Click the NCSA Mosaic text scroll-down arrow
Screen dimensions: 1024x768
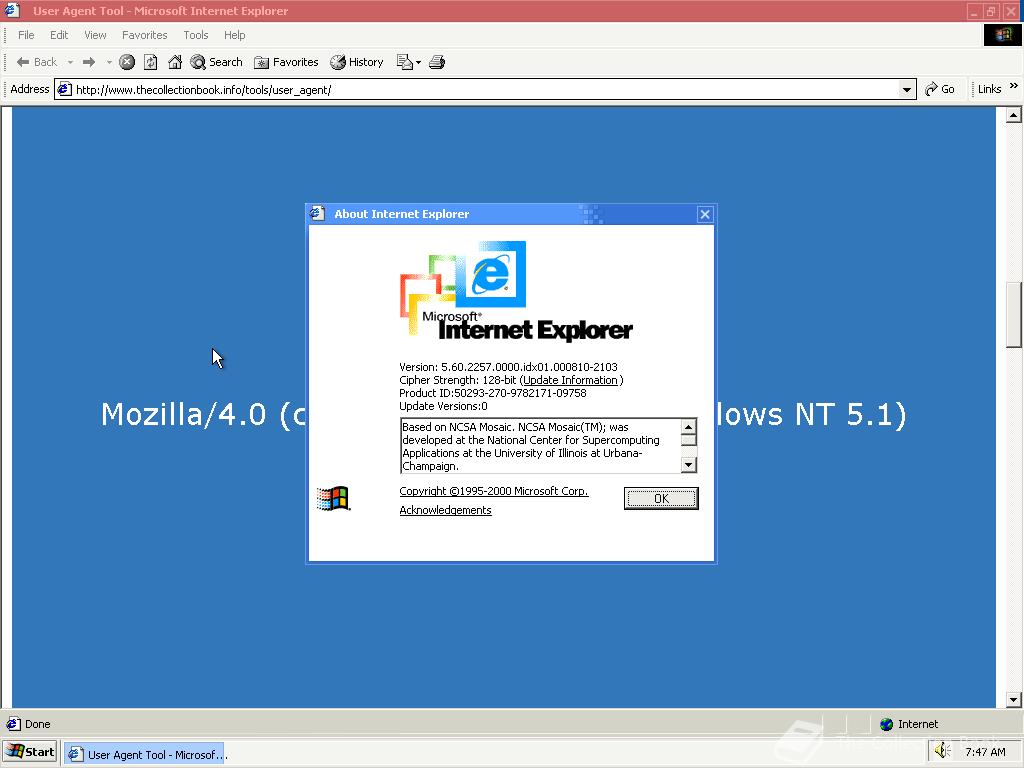click(688, 464)
